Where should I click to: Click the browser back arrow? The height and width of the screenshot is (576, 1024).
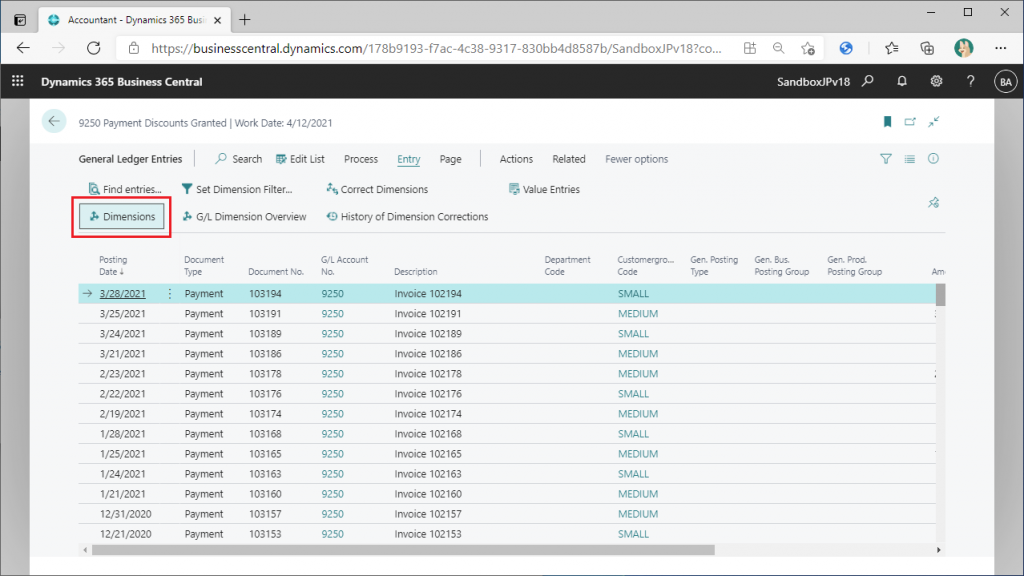pos(24,48)
